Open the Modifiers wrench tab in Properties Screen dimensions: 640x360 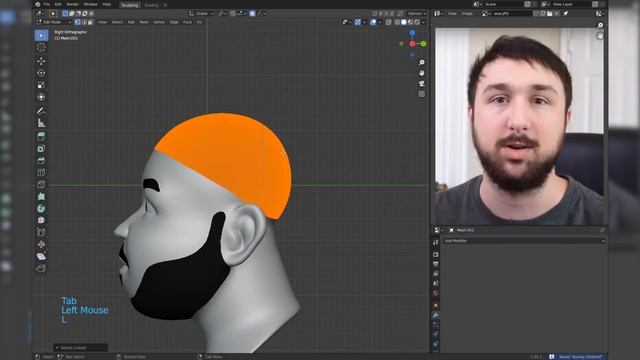pyautogui.click(x=436, y=315)
